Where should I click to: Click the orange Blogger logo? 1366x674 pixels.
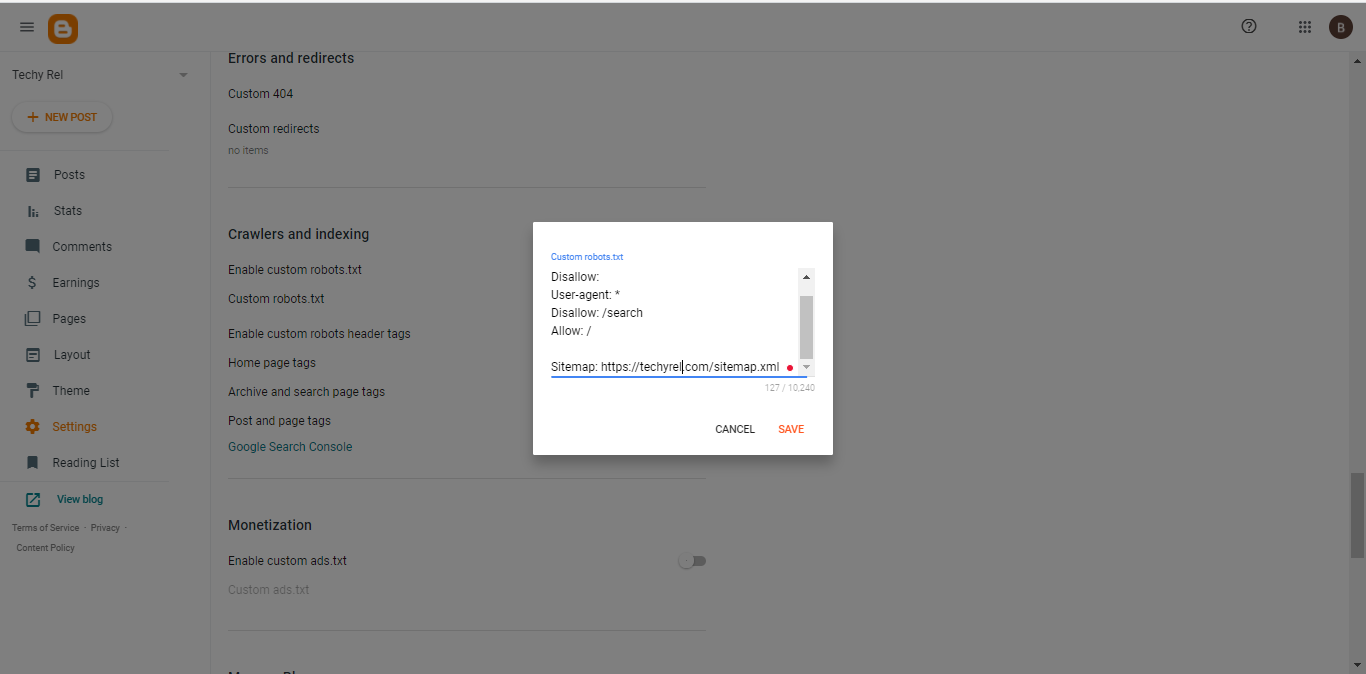[x=63, y=28]
